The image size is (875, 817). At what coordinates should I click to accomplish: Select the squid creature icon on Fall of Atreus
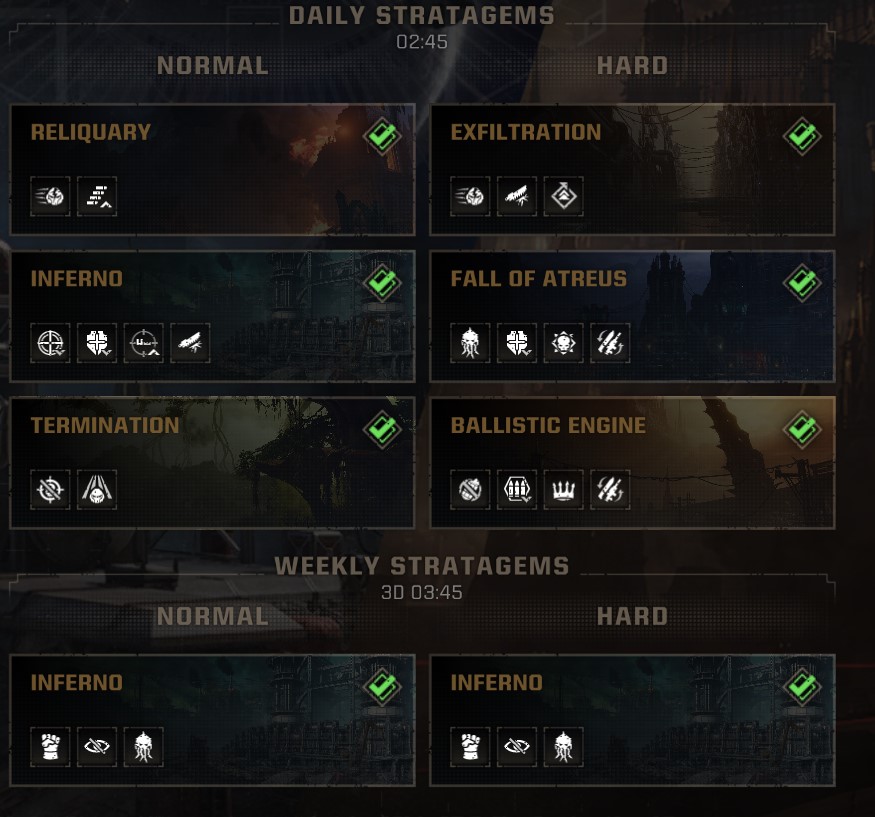pos(470,343)
